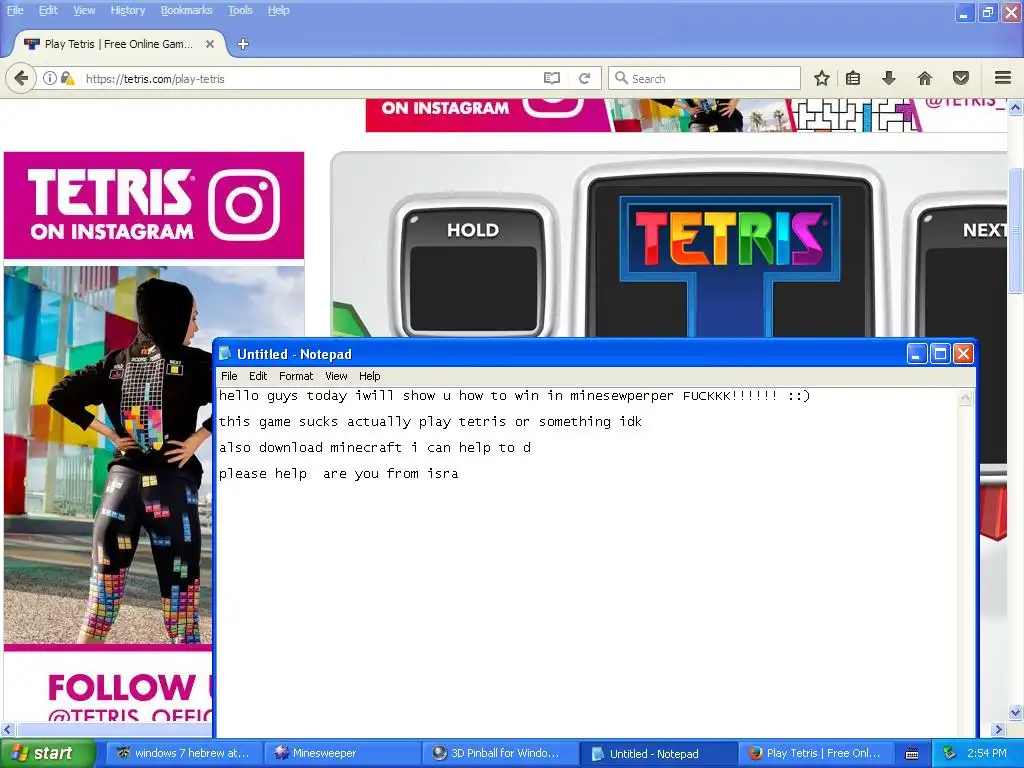This screenshot has width=1024, height=768.
Task: Click the text line 'this game sucks actually'
Action: pyautogui.click(x=430, y=422)
